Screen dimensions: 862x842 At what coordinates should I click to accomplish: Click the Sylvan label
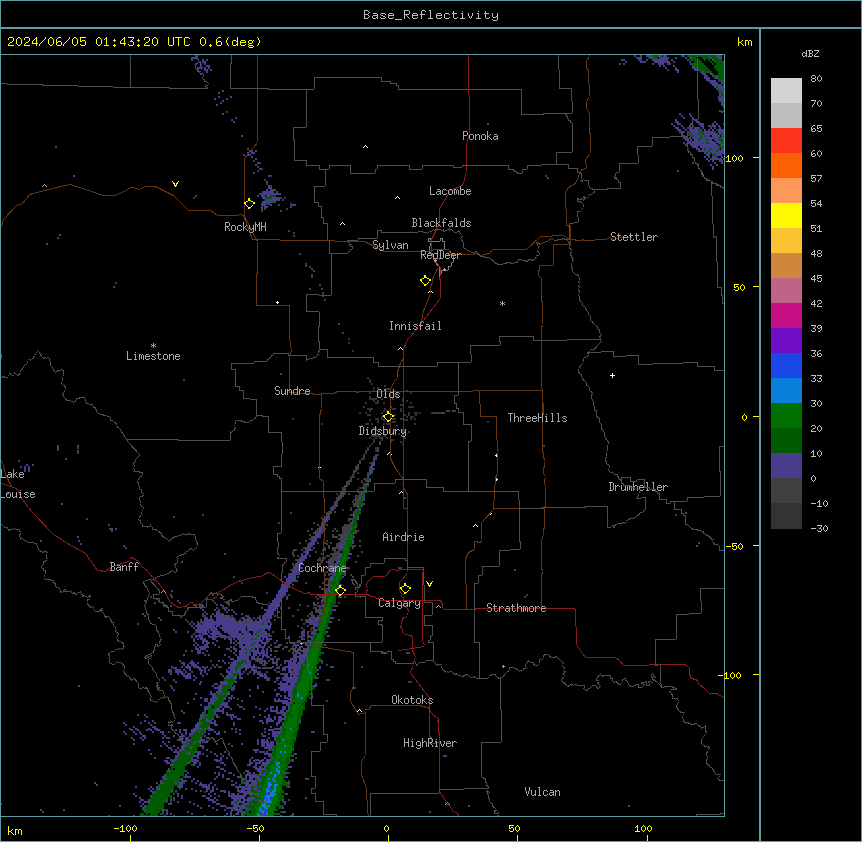[x=390, y=245]
